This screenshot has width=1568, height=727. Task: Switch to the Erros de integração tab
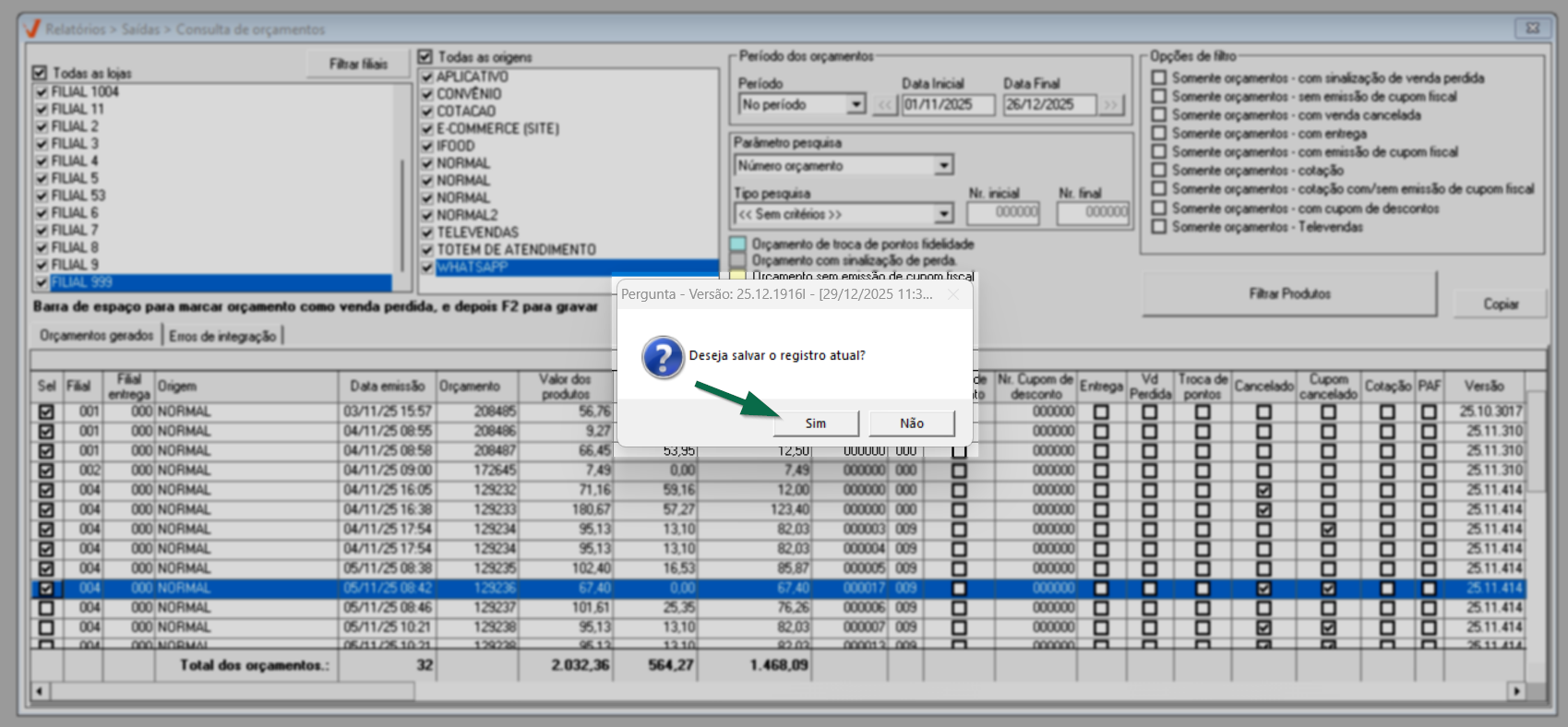point(222,336)
